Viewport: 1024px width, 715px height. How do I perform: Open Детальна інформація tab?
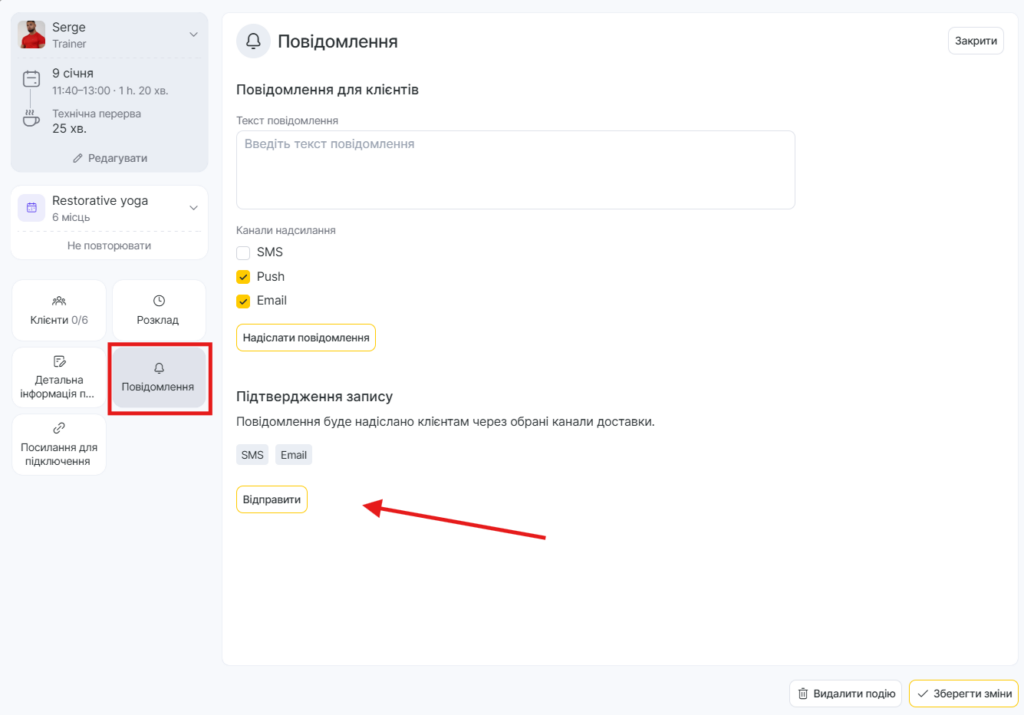click(x=58, y=377)
